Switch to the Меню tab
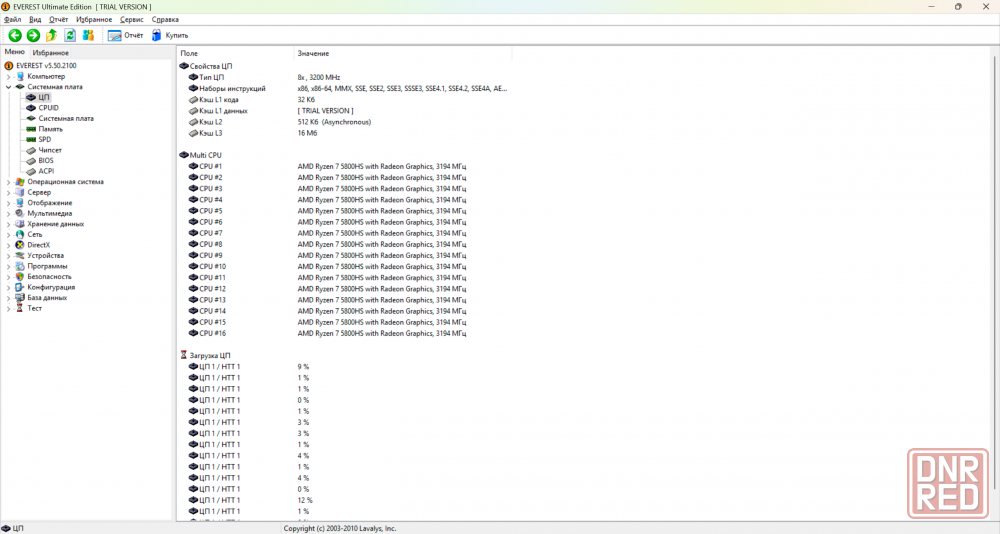The image size is (1000, 534). click(x=14, y=52)
